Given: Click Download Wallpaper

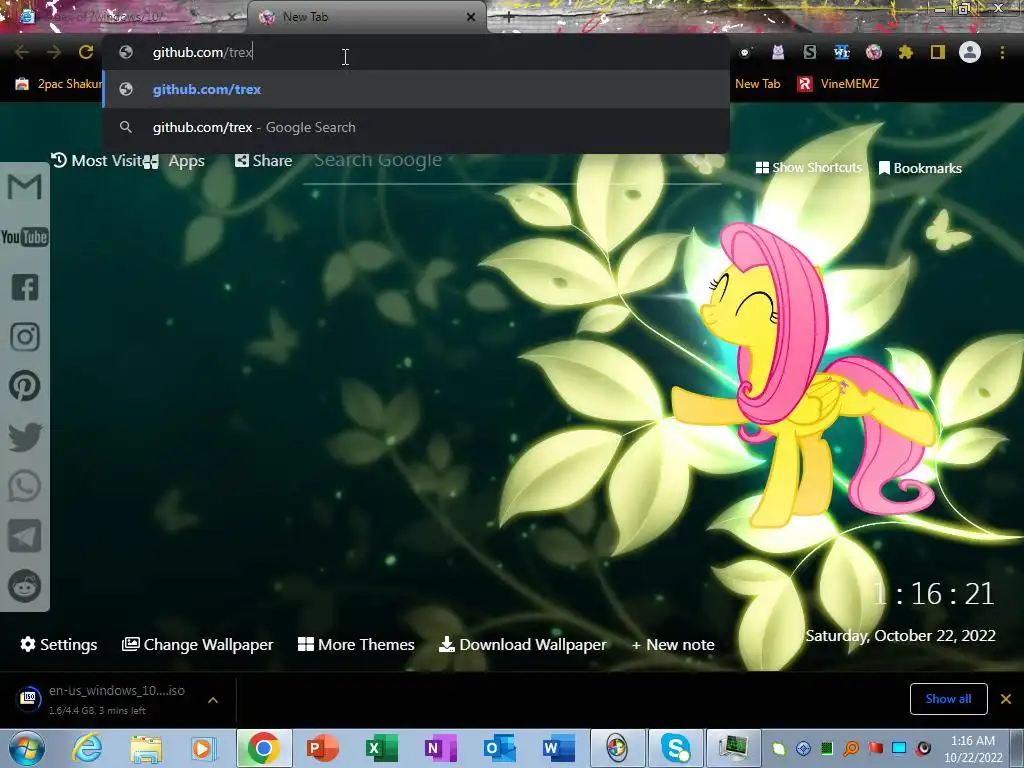Looking at the screenshot, I should [522, 645].
